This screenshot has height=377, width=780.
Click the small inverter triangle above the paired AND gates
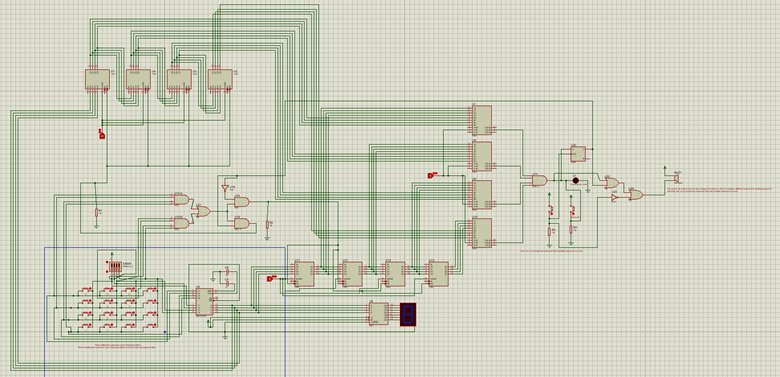click(225, 188)
